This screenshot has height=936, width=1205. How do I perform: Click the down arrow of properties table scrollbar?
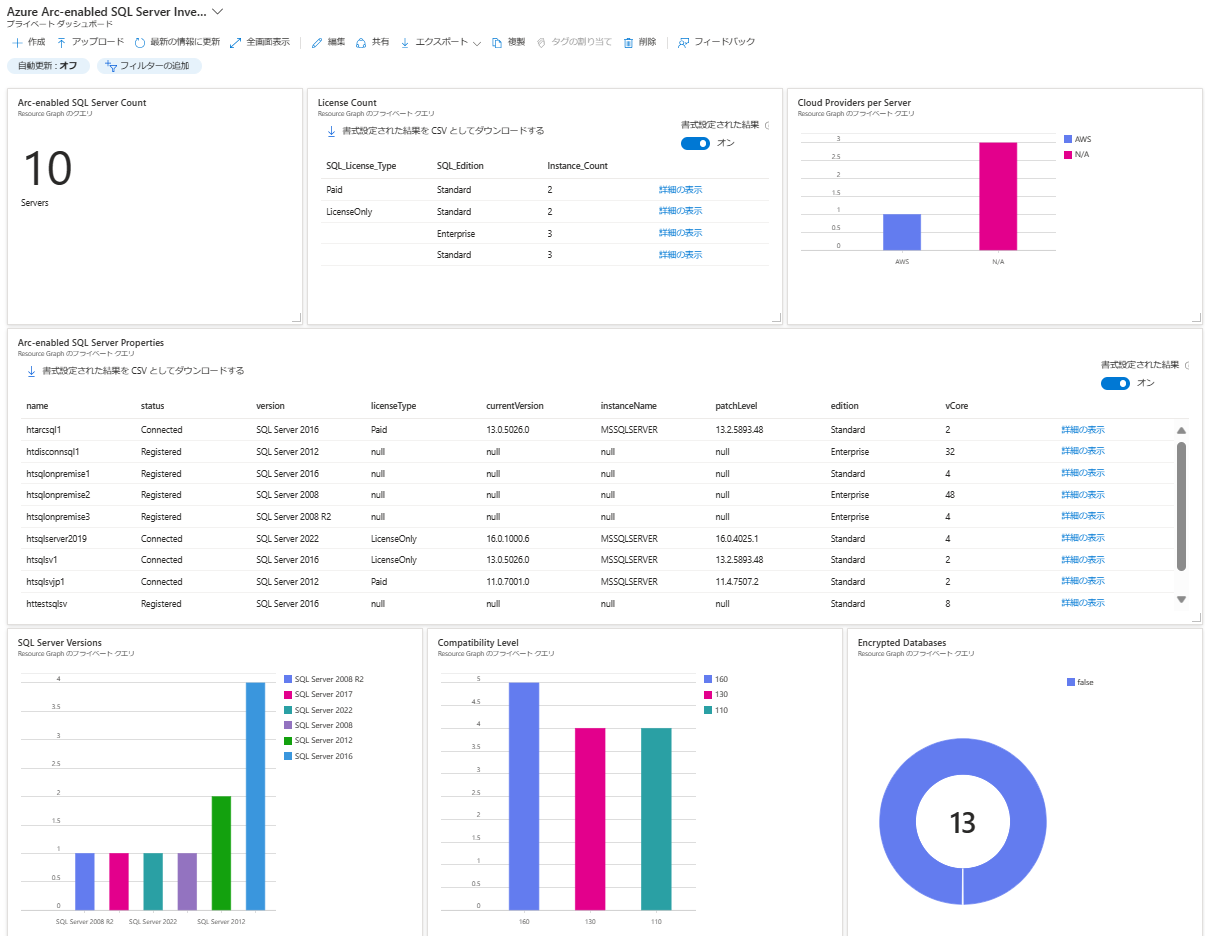1181,599
